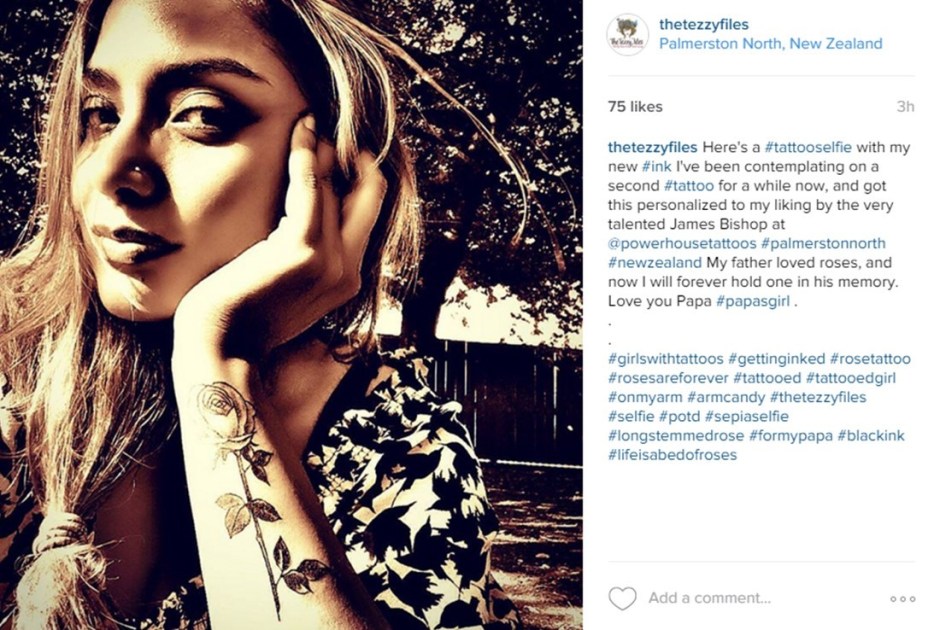
Task: Visit the @powerhousetattoos mention
Action: [682, 243]
